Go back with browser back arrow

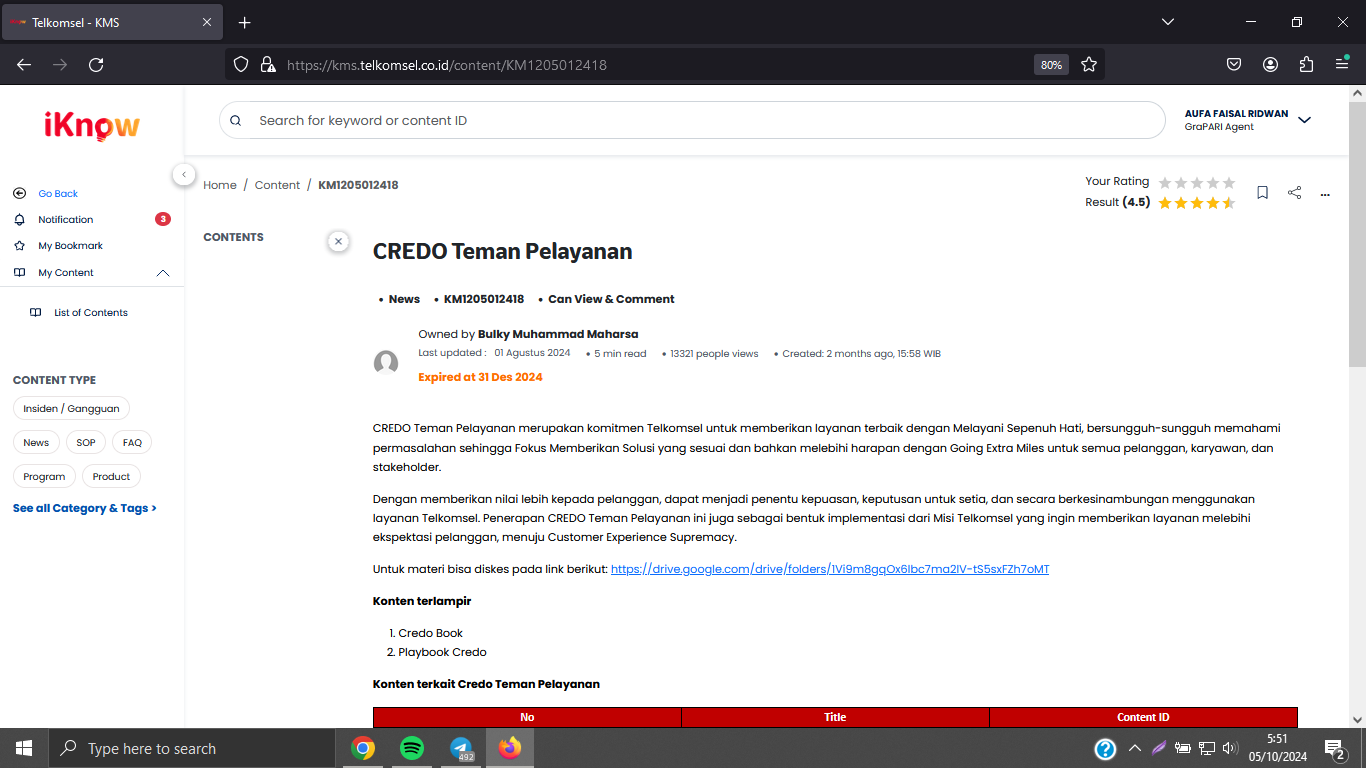pyautogui.click(x=24, y=65)
